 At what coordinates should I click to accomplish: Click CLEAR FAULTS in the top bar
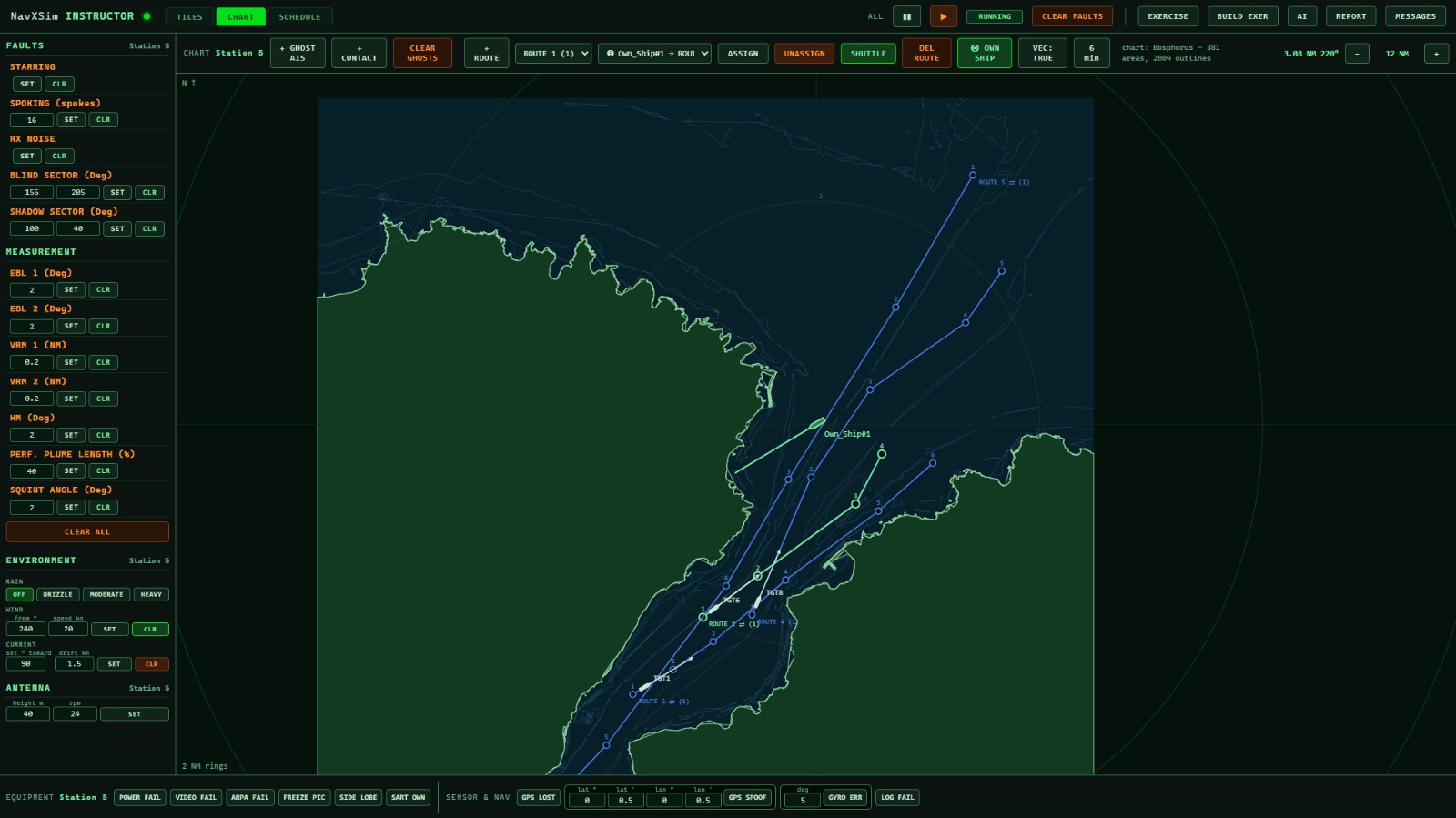point(1072,16)
